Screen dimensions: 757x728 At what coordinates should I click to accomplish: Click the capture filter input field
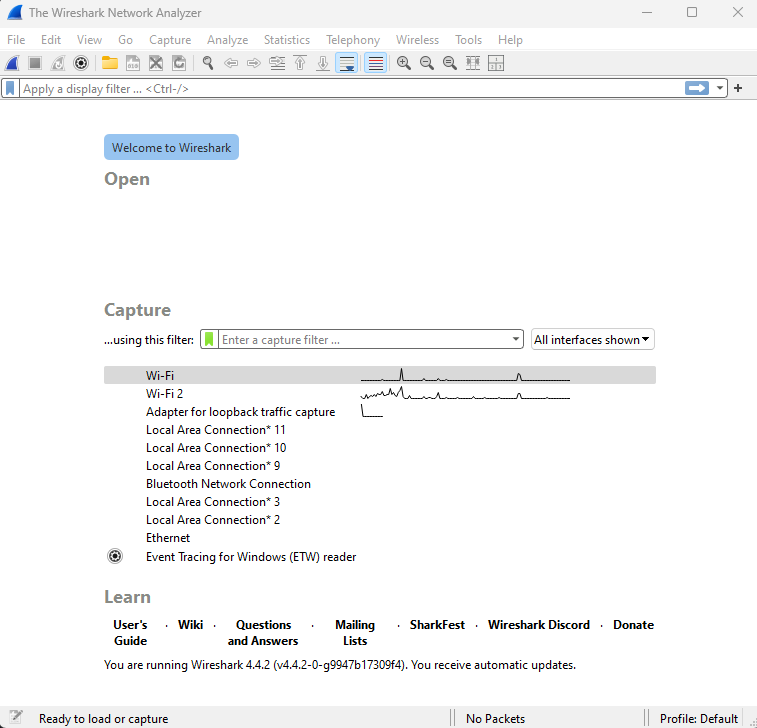364,340
